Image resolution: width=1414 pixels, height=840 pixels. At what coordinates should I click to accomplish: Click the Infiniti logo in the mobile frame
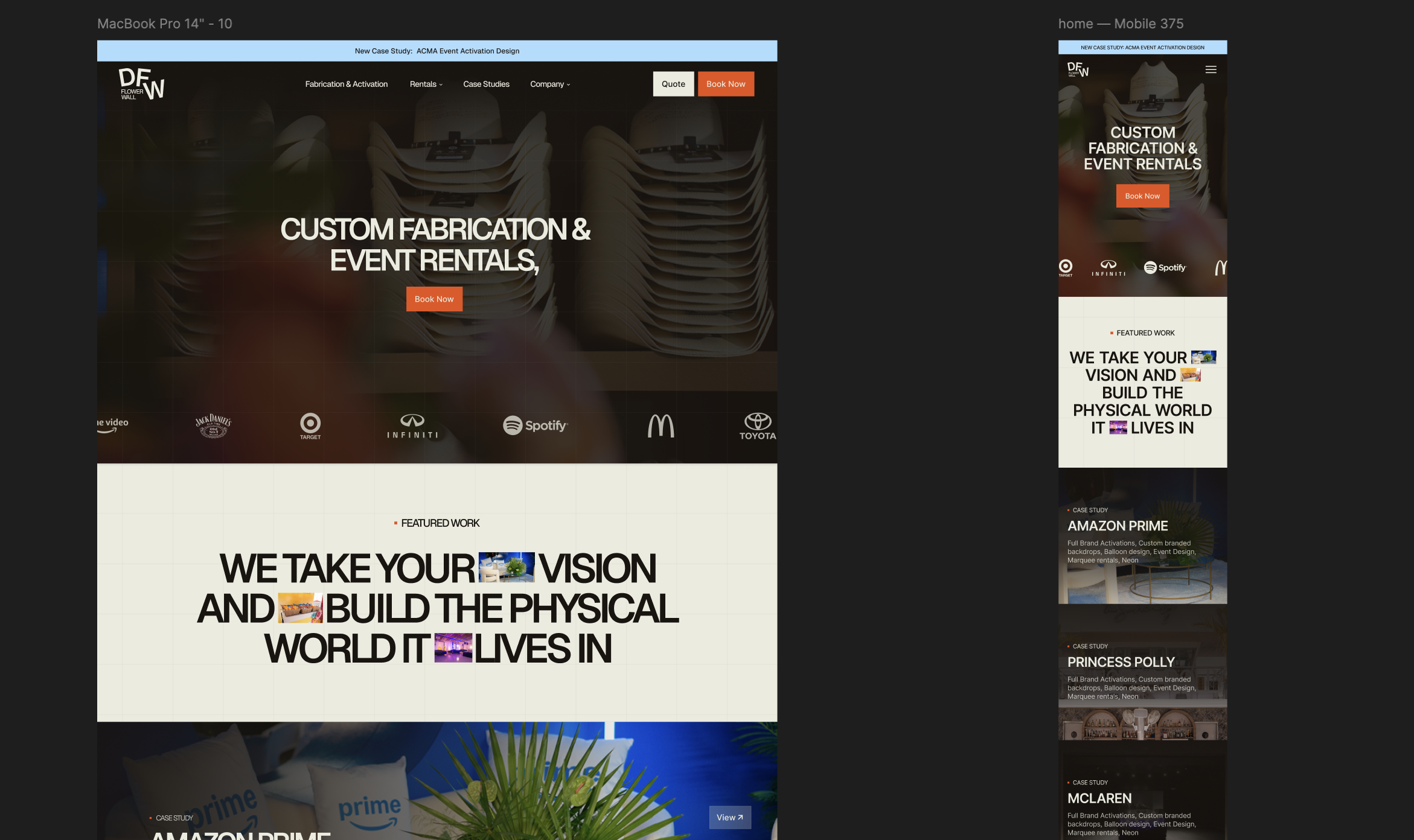click(1108, 268)
